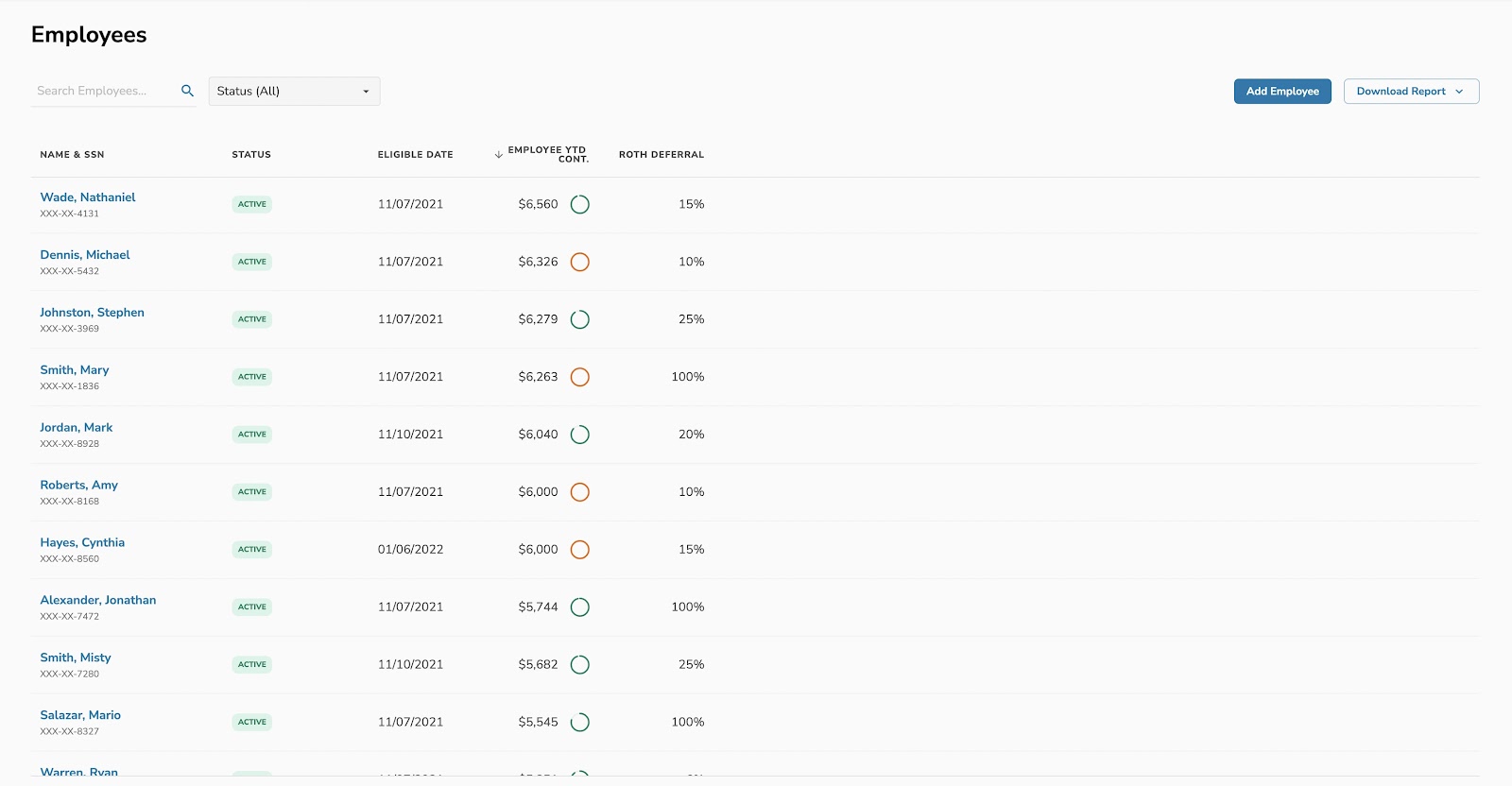Click Amy Roberts's orange contribution ring
The image size is (1512, 786).
click(x=580, y=492)
